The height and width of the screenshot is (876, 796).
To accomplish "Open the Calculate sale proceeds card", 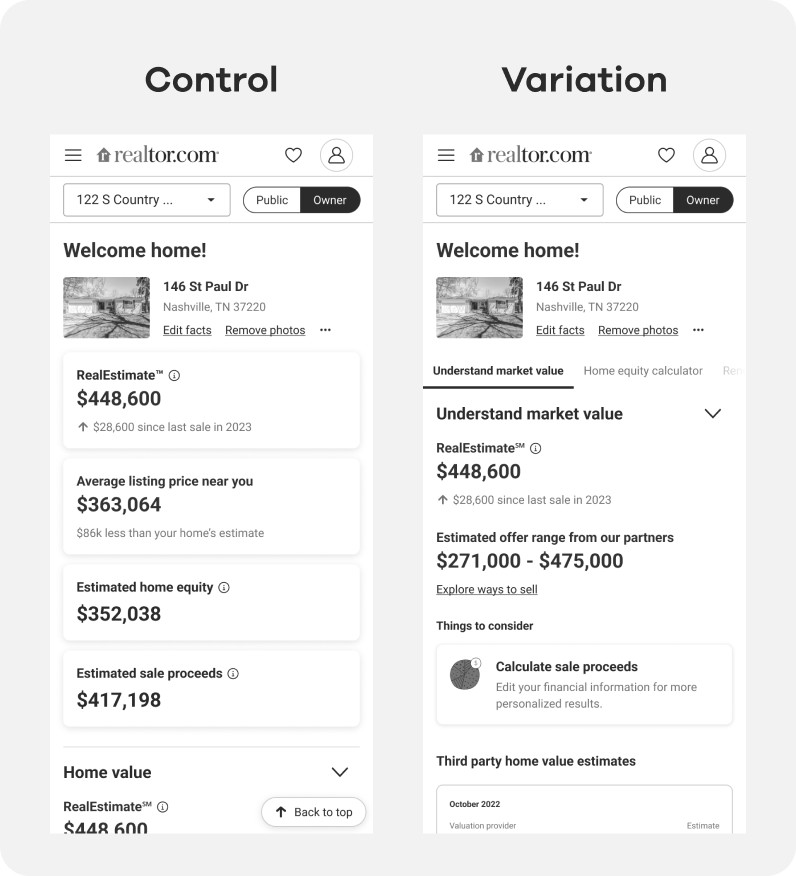I will 584,684.
